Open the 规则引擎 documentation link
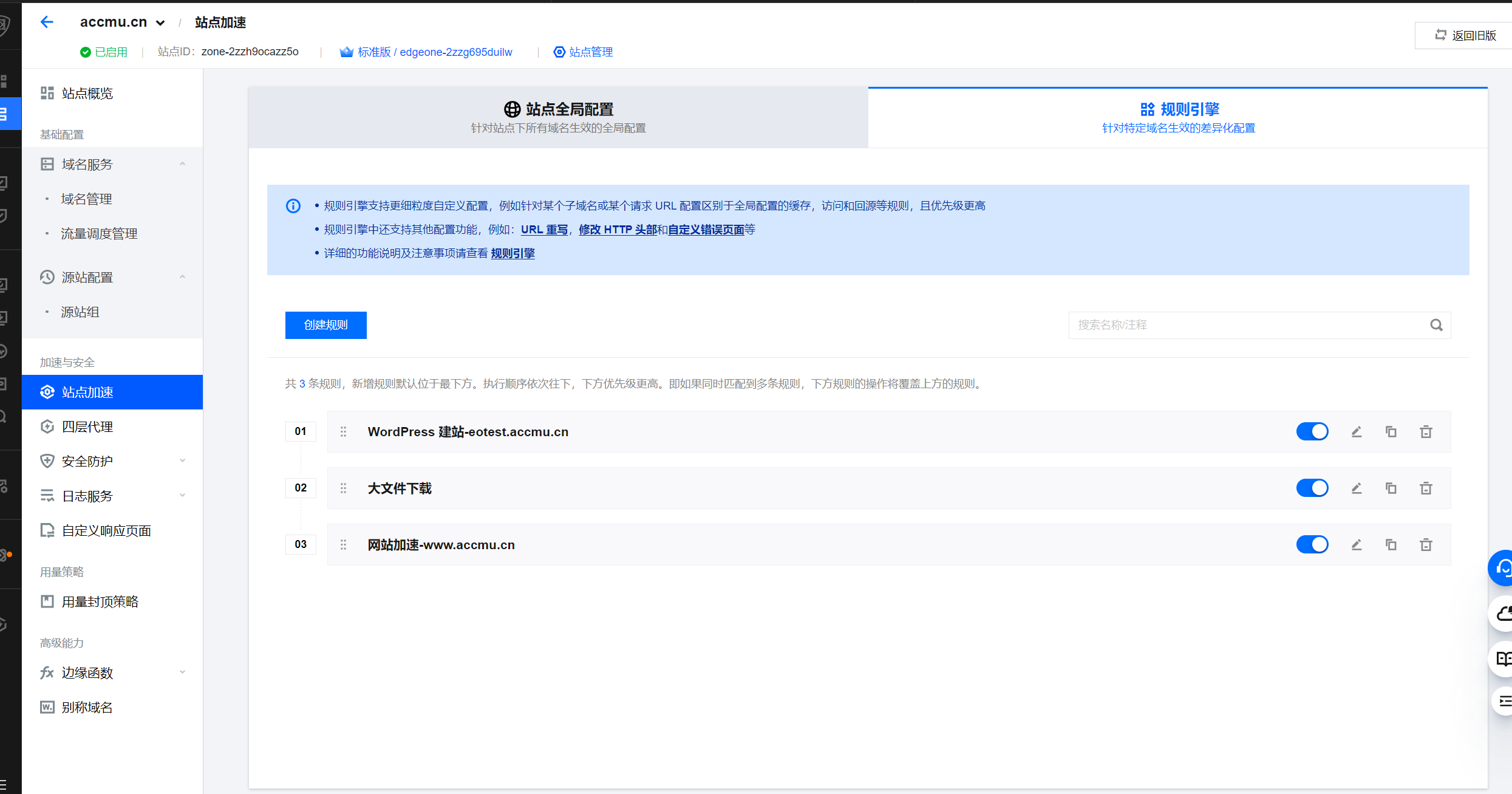The height and width of the screenshot is (794, 1512). tap(513, 253)
